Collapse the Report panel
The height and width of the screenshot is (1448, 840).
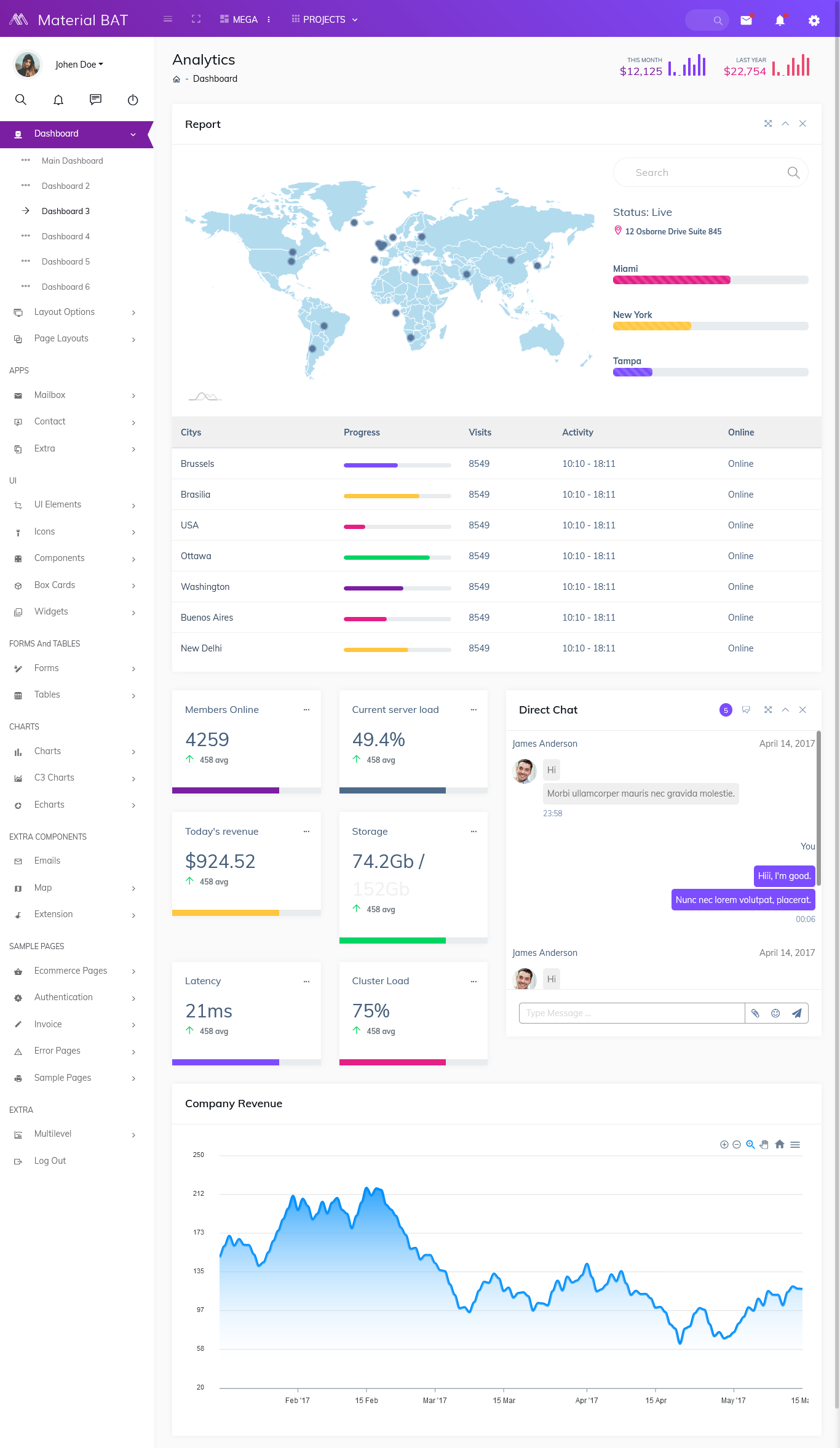(785, 124)
